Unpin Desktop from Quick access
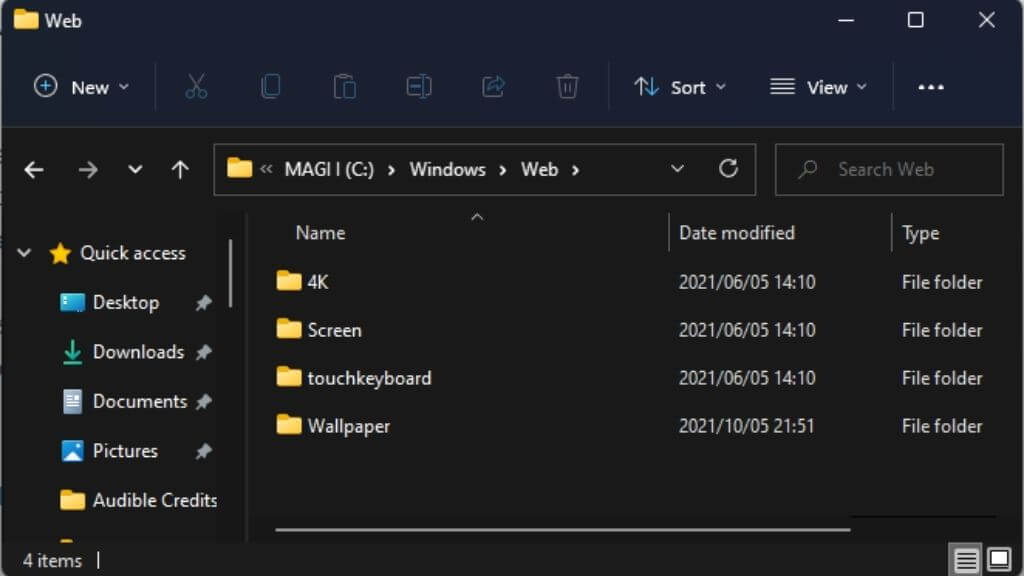Image resolution: width=1024 pixels, height=576 pixels. click(204, 302)
